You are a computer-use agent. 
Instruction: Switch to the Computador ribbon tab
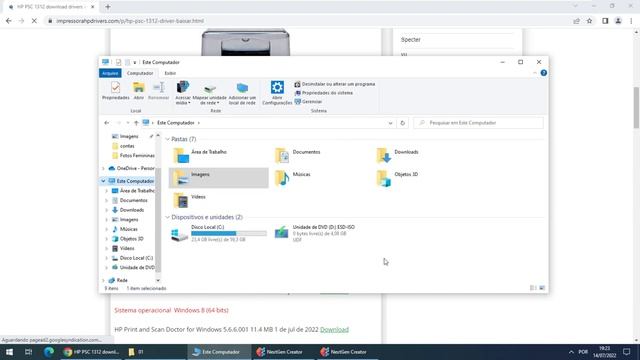[x=140, y=73]
